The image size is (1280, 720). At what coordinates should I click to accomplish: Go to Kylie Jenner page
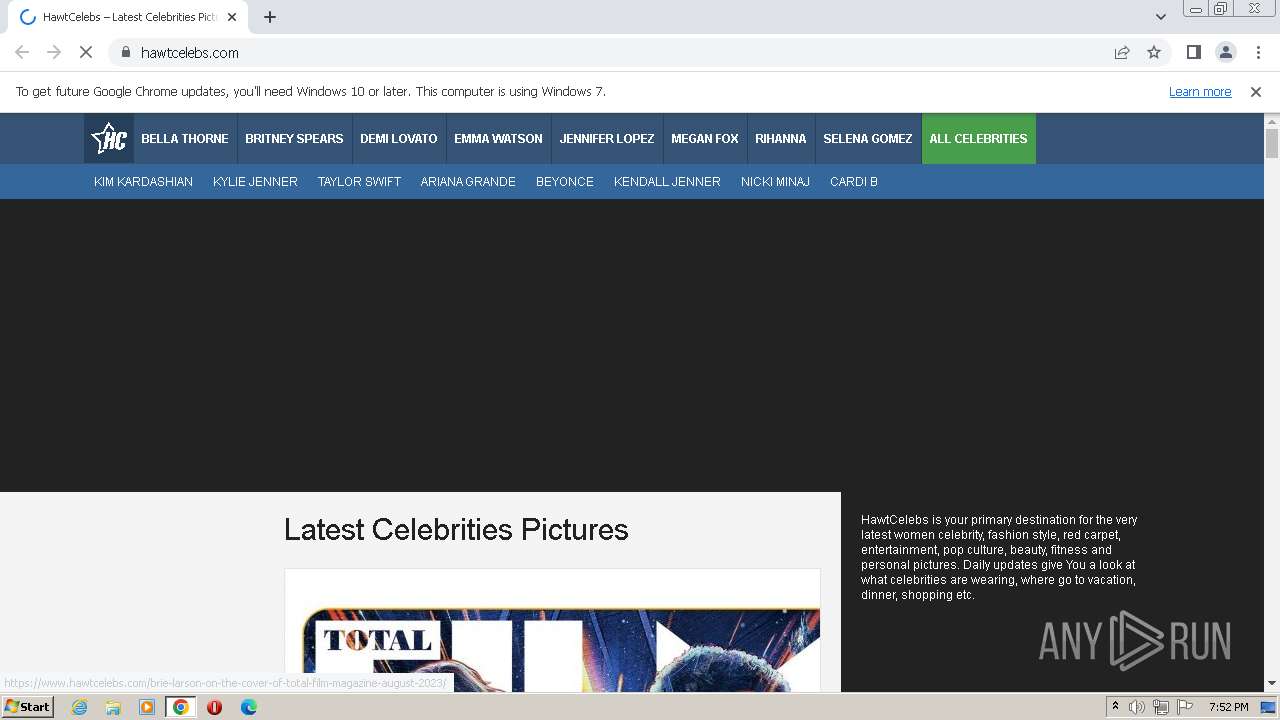click(x=255, y=182)
